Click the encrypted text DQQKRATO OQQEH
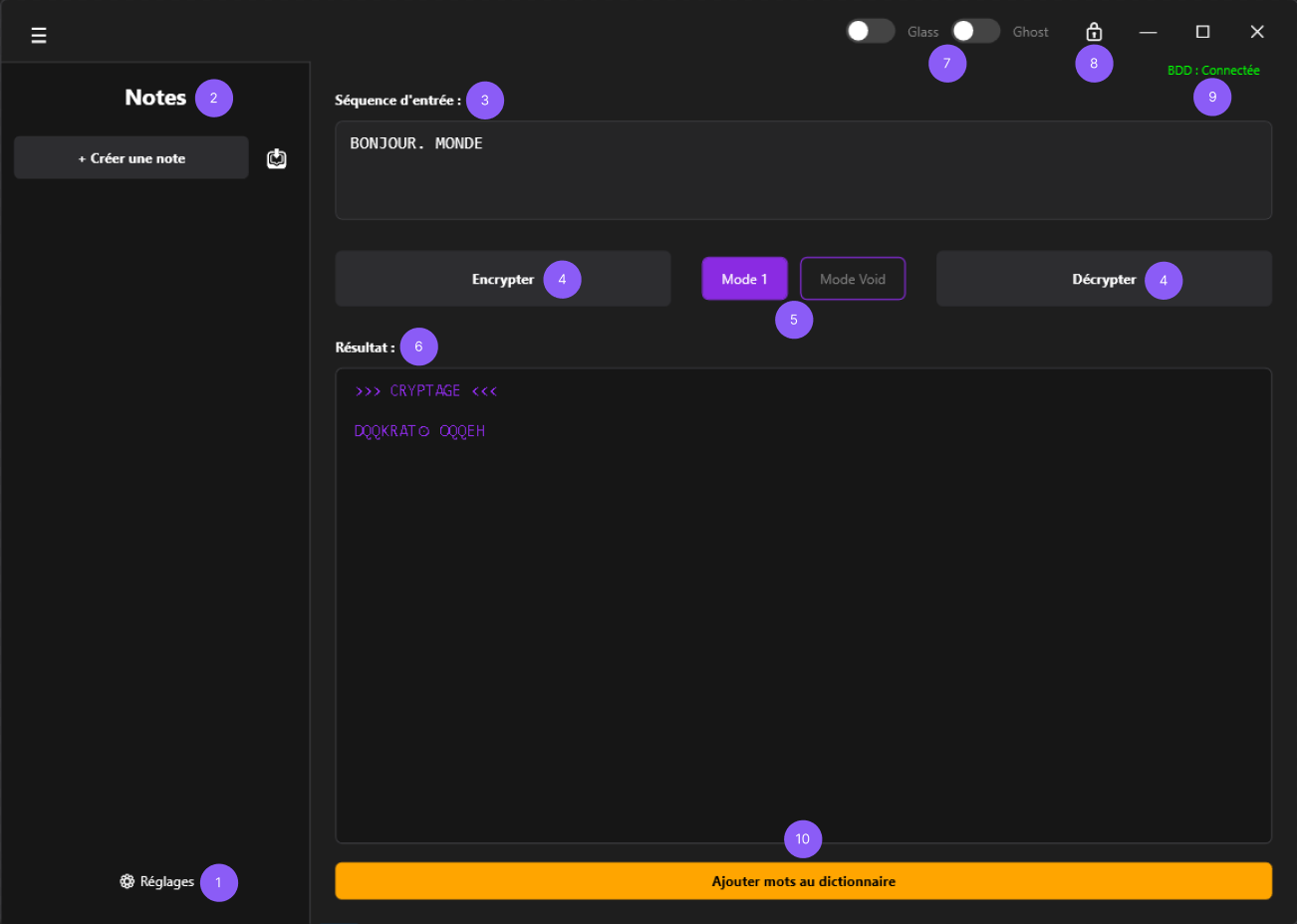Image resolution: width=1297 pixels, height=924 pixels. click(419, 431)
